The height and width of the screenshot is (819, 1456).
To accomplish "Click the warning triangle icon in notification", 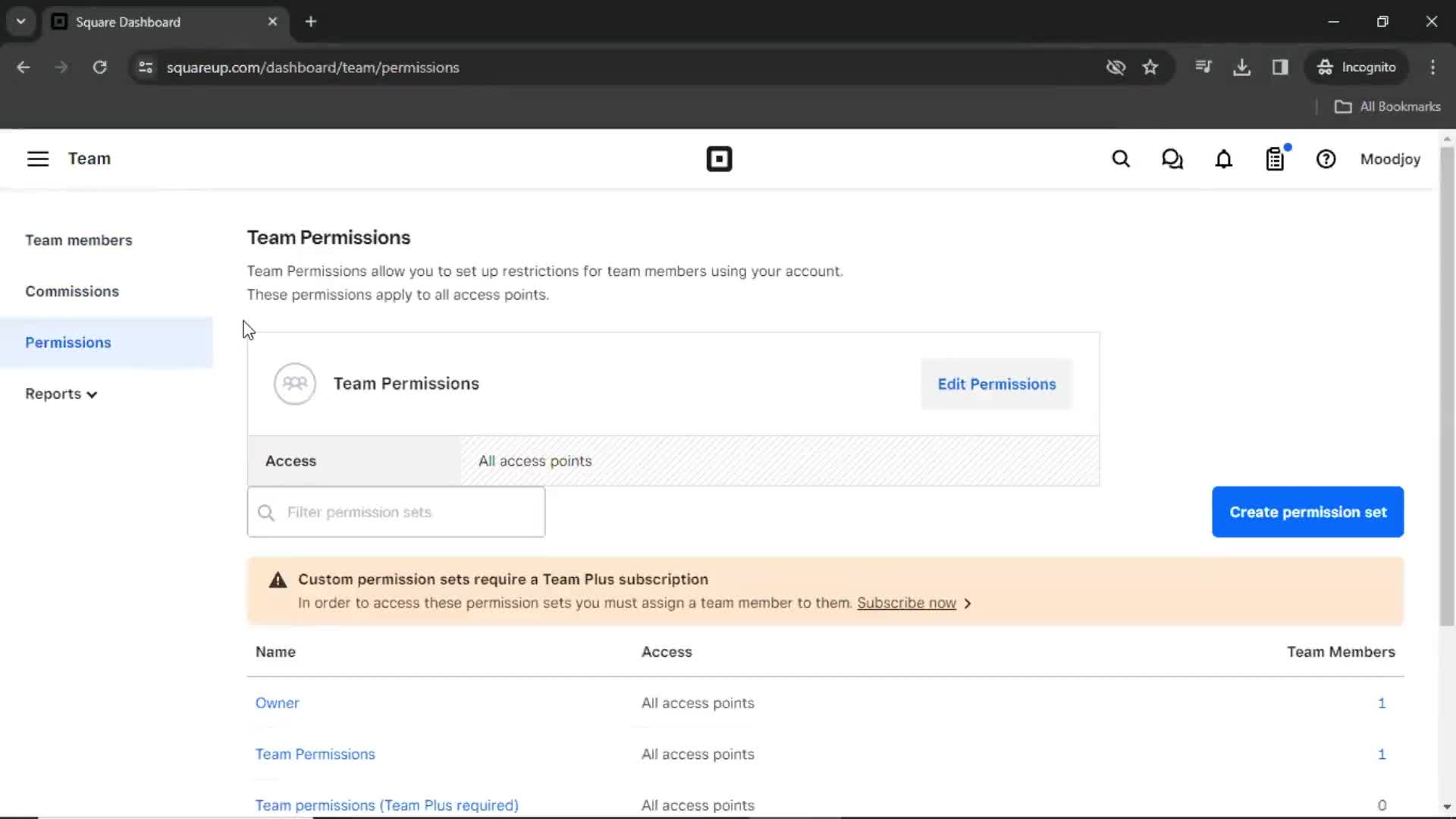I will pyautogui.click(x=276, y=580).
